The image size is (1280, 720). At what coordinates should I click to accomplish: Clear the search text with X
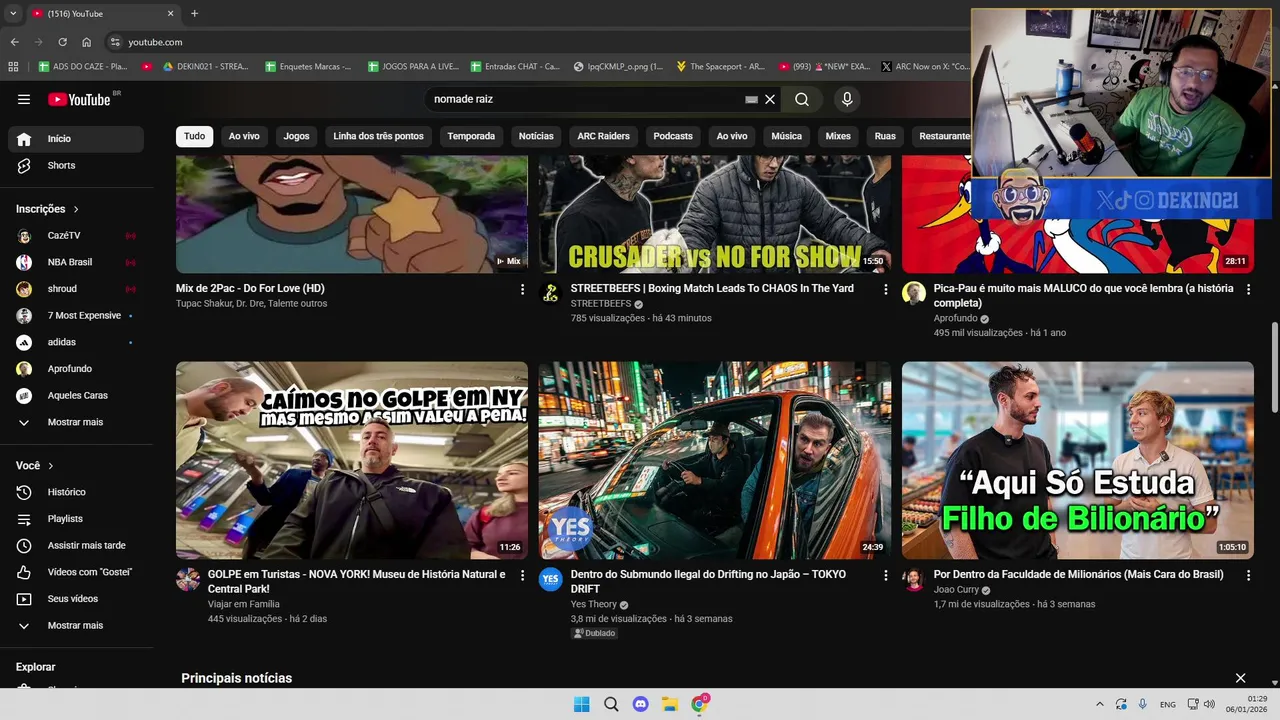click(x=770, y=99)
